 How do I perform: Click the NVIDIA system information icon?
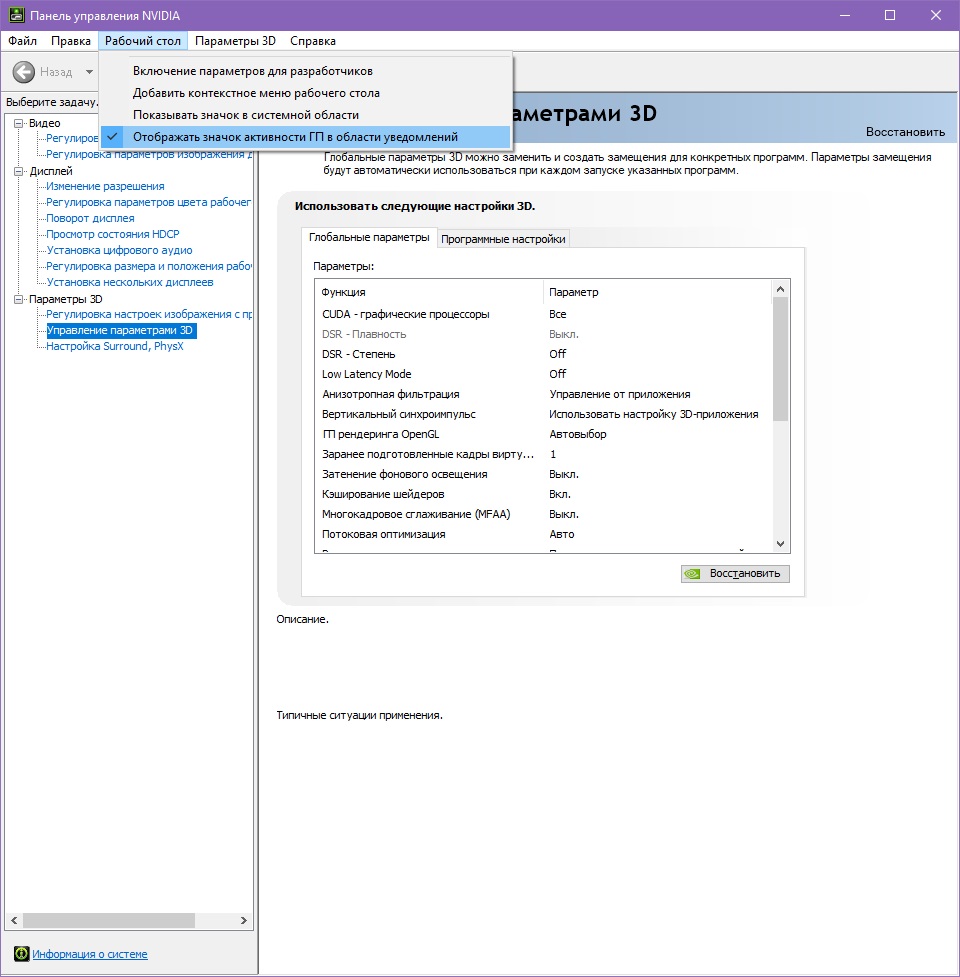(21, 954)
